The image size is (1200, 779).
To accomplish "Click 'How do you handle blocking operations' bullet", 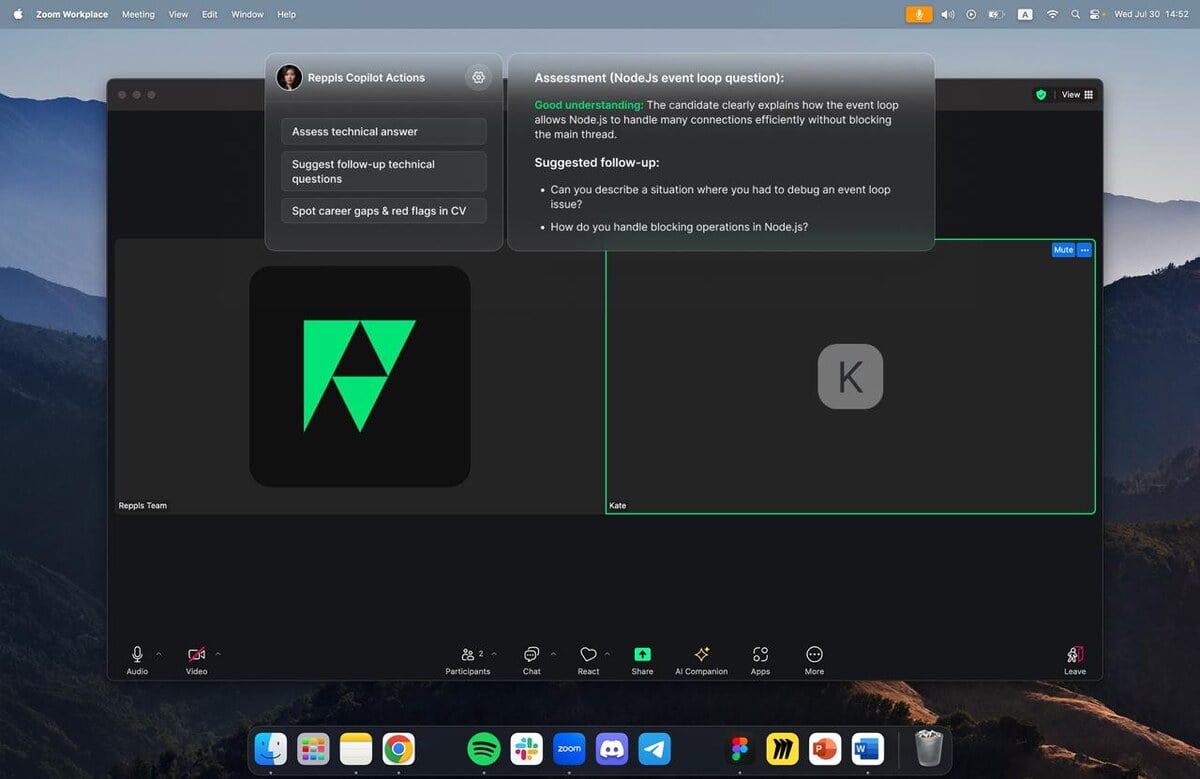I will 679,227.
